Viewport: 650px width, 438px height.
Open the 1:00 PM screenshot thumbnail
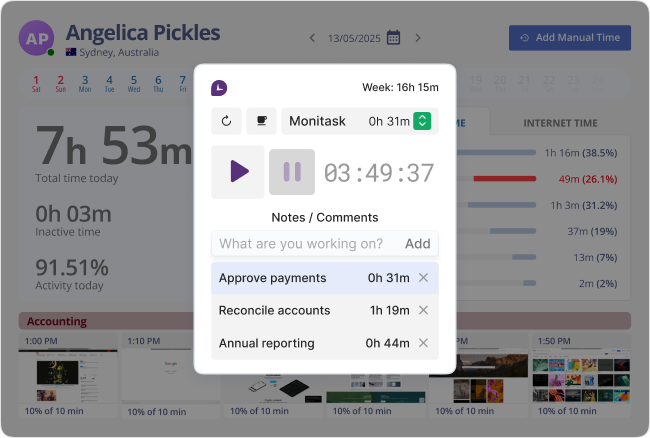[x=68, y=377]
